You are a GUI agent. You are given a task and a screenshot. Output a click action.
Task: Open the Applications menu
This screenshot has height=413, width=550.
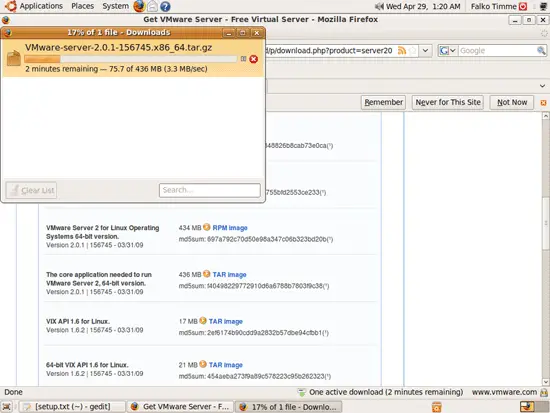(34, 6)
